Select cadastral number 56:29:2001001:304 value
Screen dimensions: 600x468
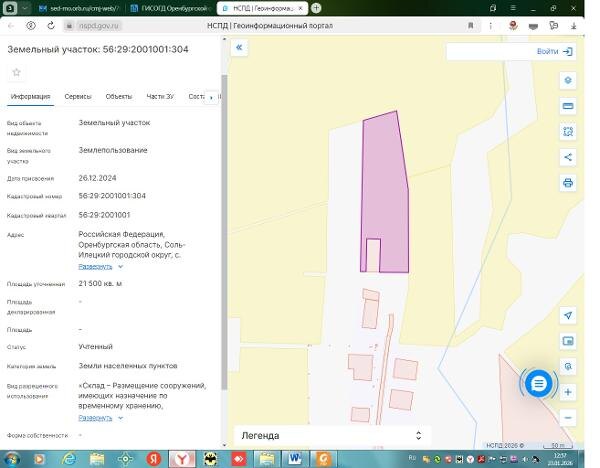[x=112, y=196]
